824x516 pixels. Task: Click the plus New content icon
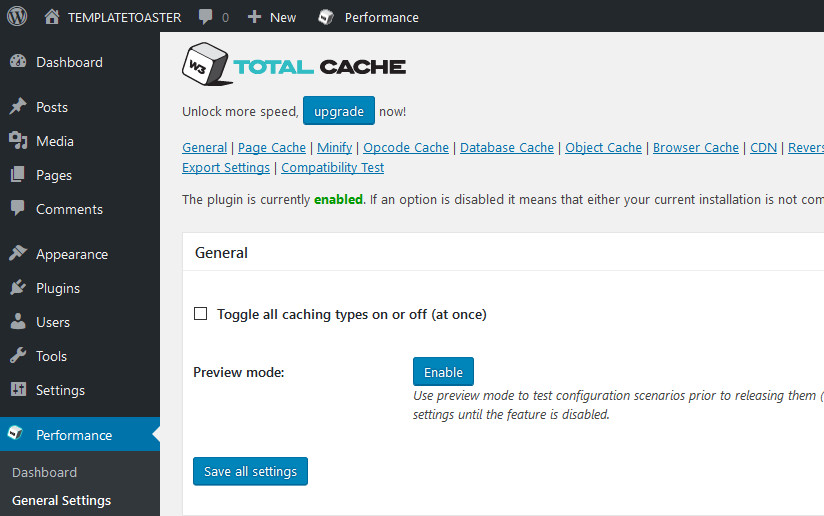[254, 17]
